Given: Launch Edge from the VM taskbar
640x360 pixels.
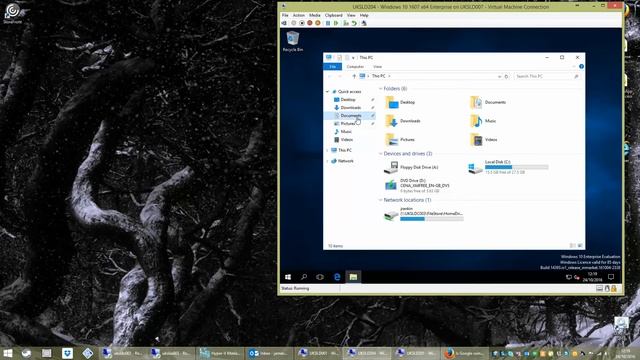Looking at the screenshot, I should (x=337, y=277).
